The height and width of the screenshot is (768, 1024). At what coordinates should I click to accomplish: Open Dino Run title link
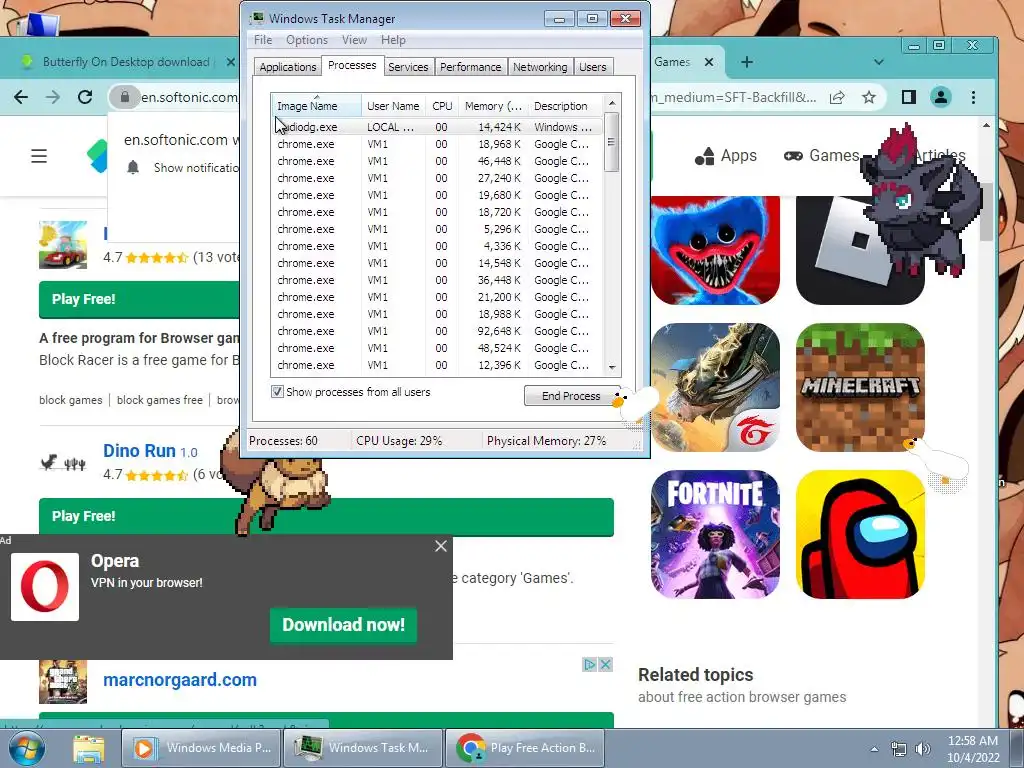coord(139,451)
